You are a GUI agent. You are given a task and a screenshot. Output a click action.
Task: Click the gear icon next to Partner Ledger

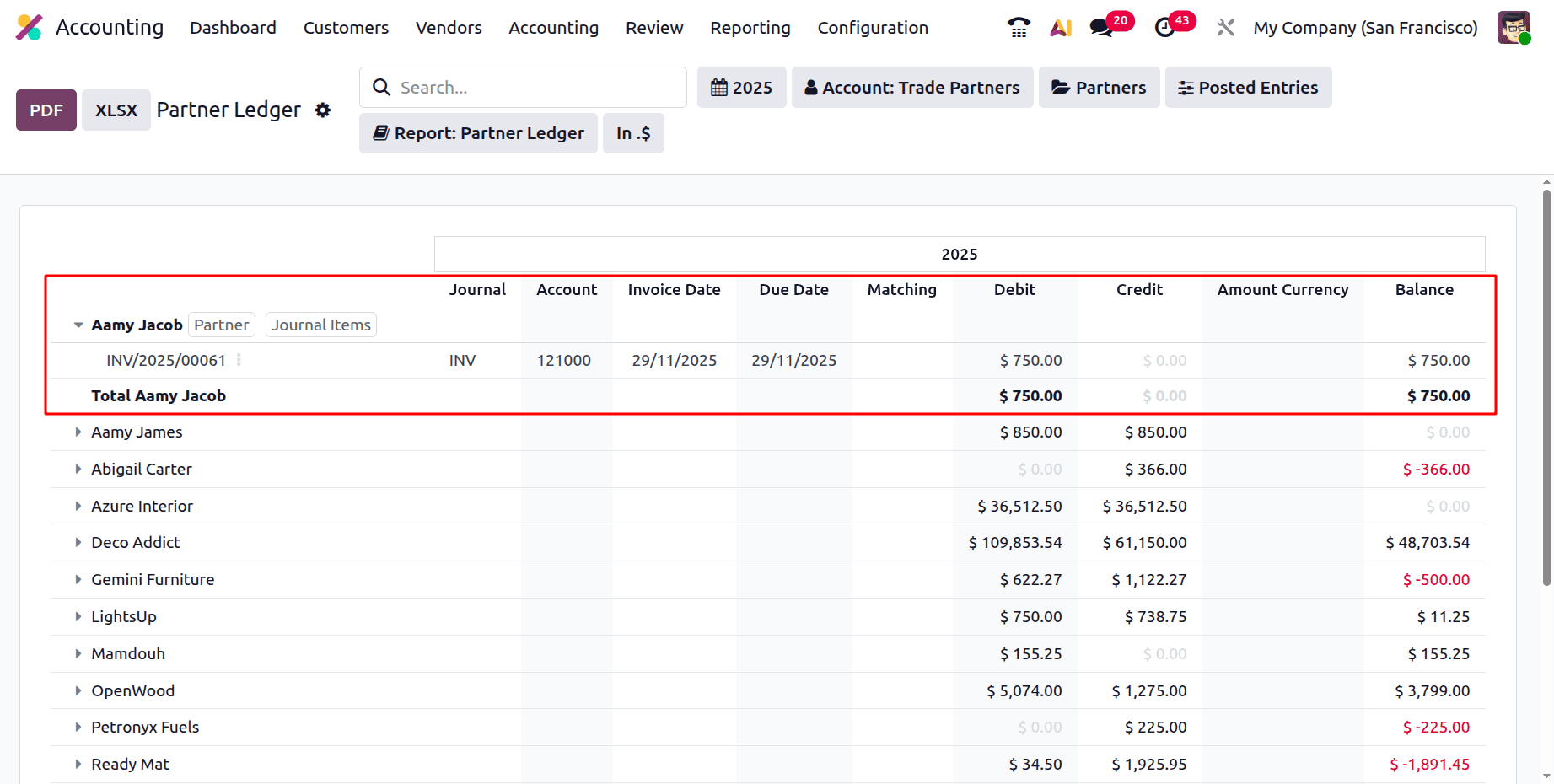[x=323, y=110]
